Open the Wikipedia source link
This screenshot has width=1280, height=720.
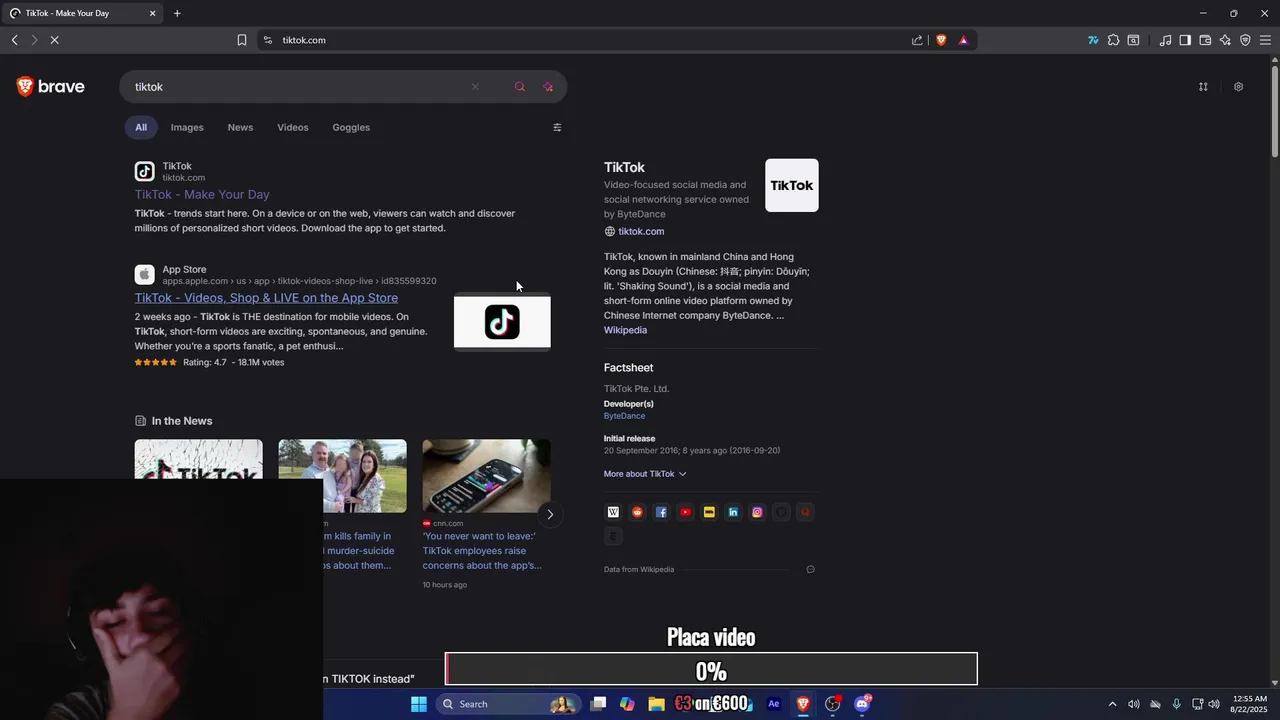click(625, 330)
